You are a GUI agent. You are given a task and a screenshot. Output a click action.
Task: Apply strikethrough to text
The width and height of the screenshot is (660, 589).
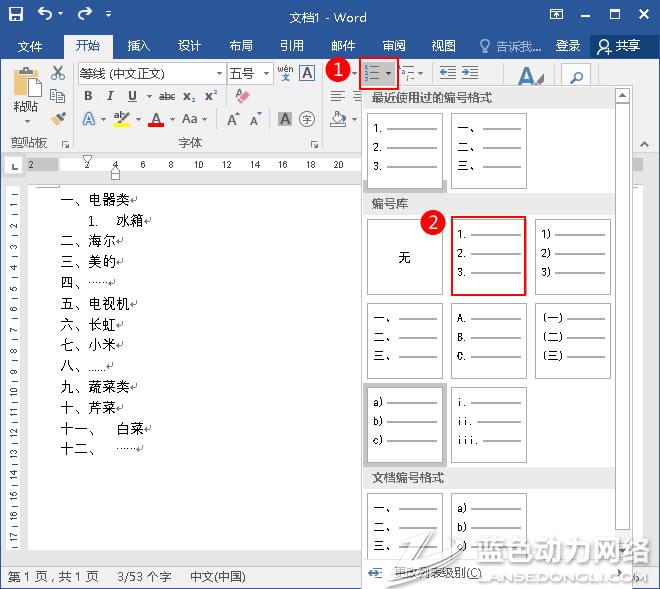(x=167, y=96)
